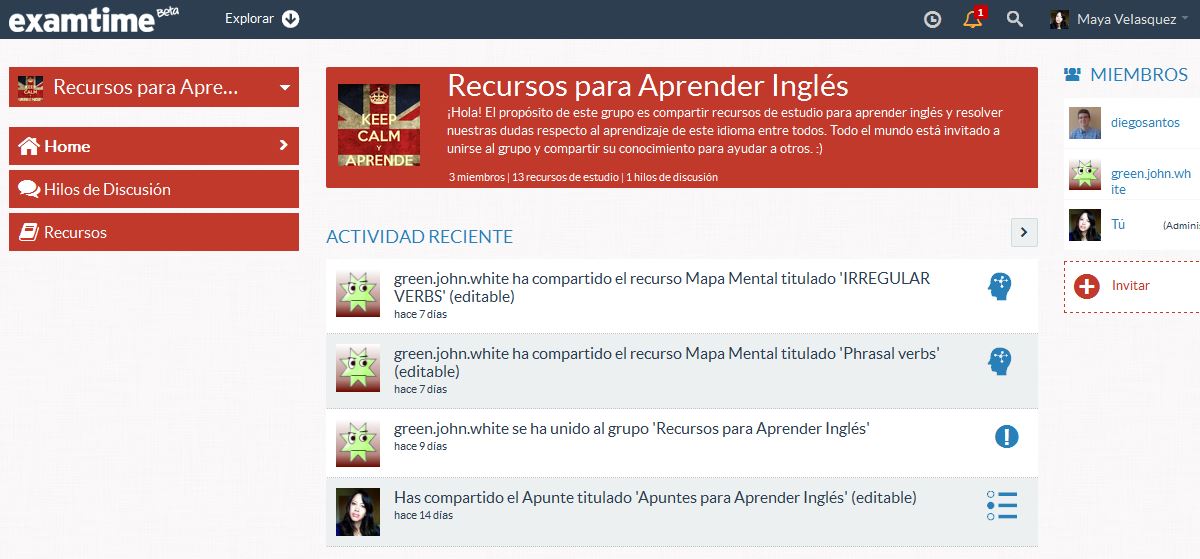This screenshot has height=559, width=1200.
Task: Click the Keep Calm y Aprende group image
Action: (x=379, y=125)
